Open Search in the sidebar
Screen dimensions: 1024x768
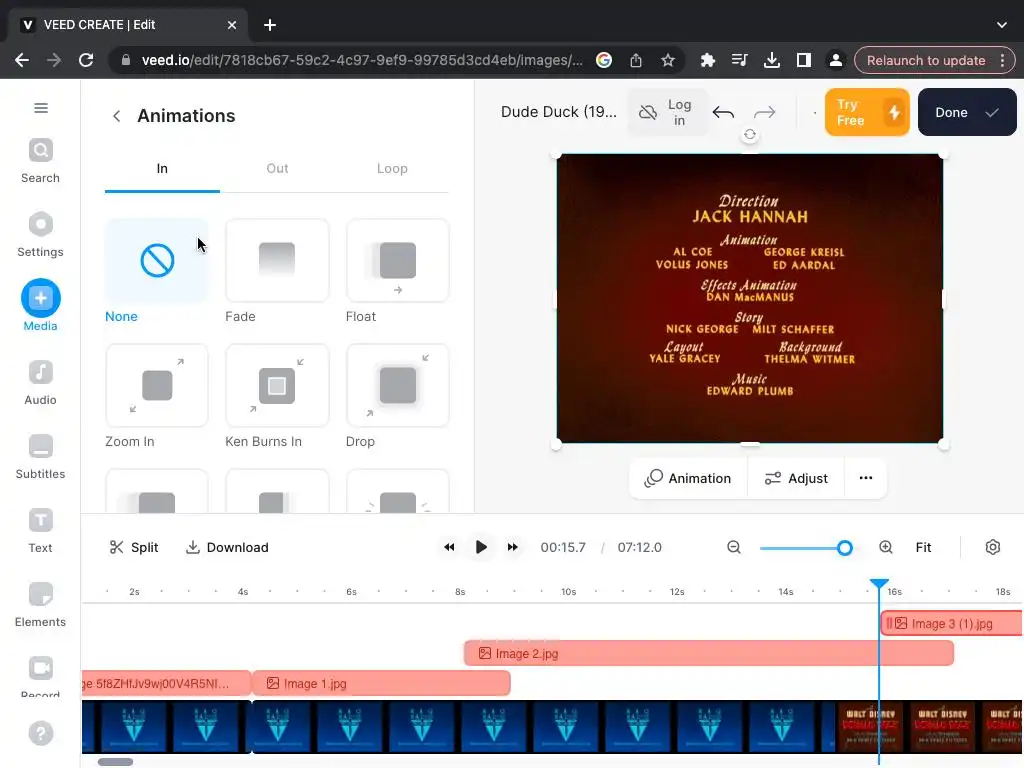(40, 161)
